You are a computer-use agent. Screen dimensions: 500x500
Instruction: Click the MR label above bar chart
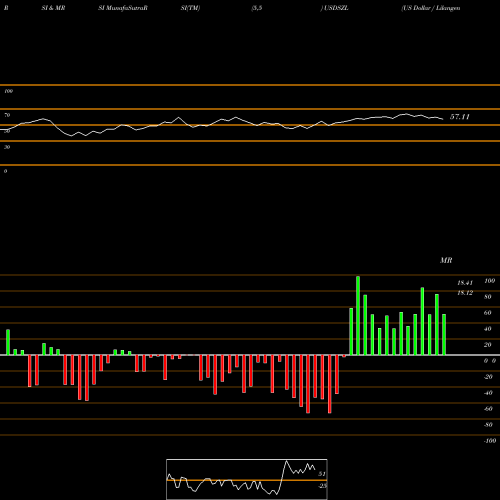(x=446, y=260)
